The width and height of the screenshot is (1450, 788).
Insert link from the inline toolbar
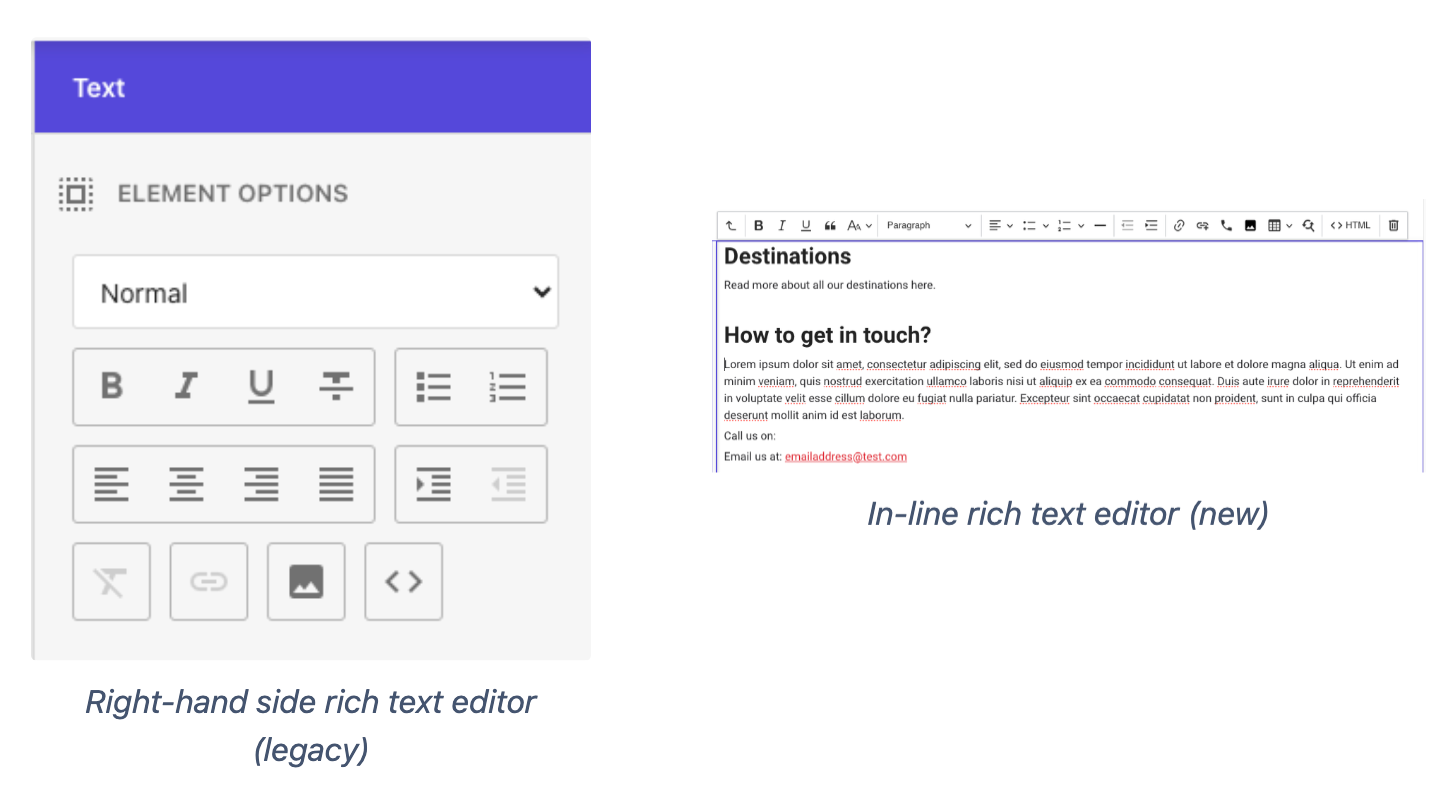1178,225
